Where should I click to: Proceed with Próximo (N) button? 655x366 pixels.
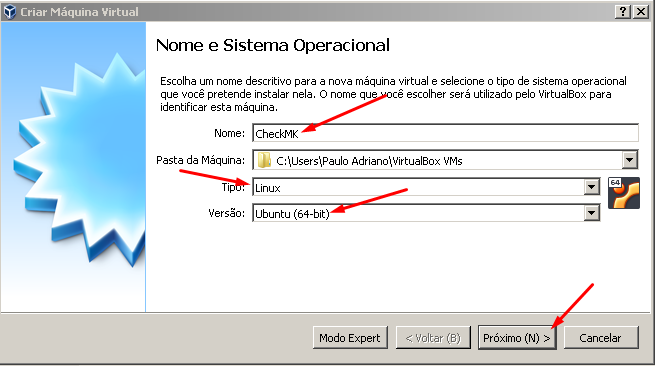click(x=517, y=338)
